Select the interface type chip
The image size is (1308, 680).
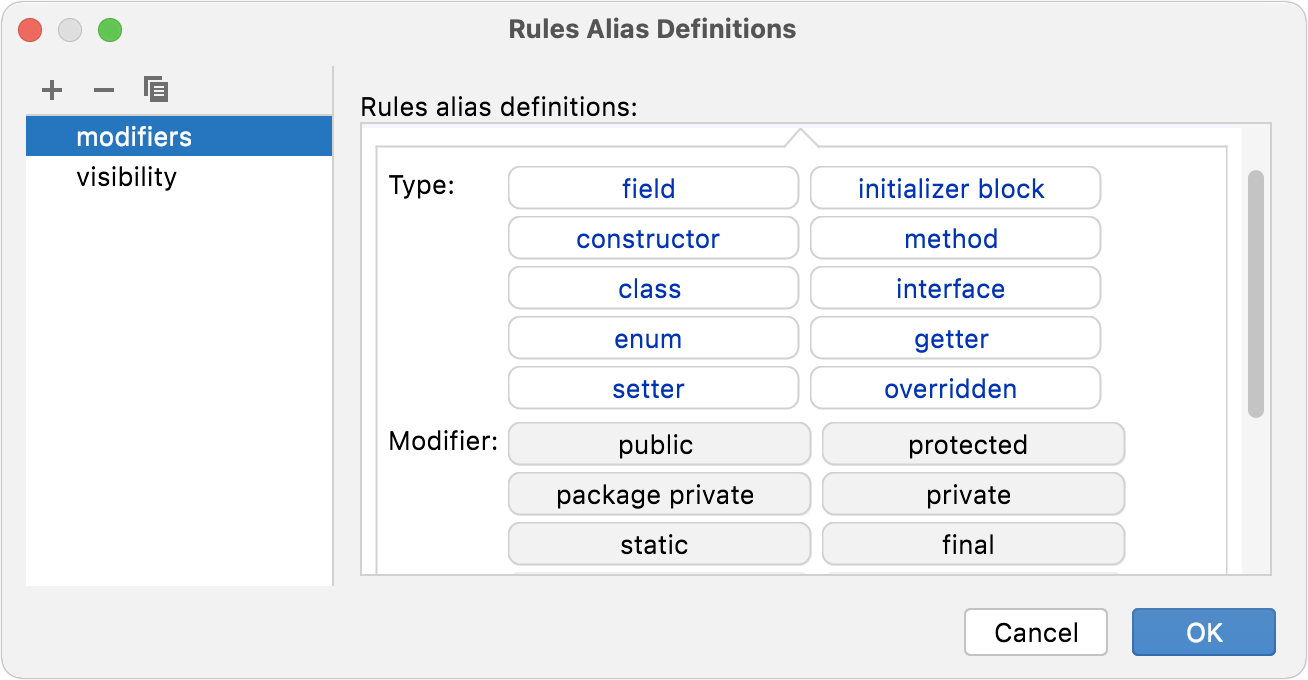click(954, 288)
